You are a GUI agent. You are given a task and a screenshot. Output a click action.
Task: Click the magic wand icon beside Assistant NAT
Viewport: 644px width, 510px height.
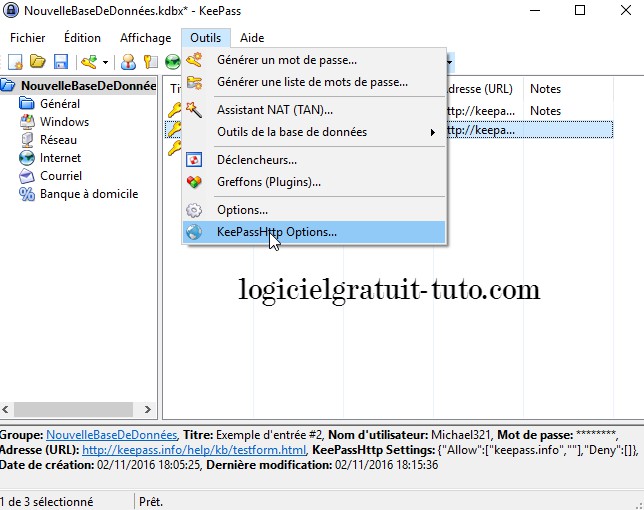click(194, 110)
